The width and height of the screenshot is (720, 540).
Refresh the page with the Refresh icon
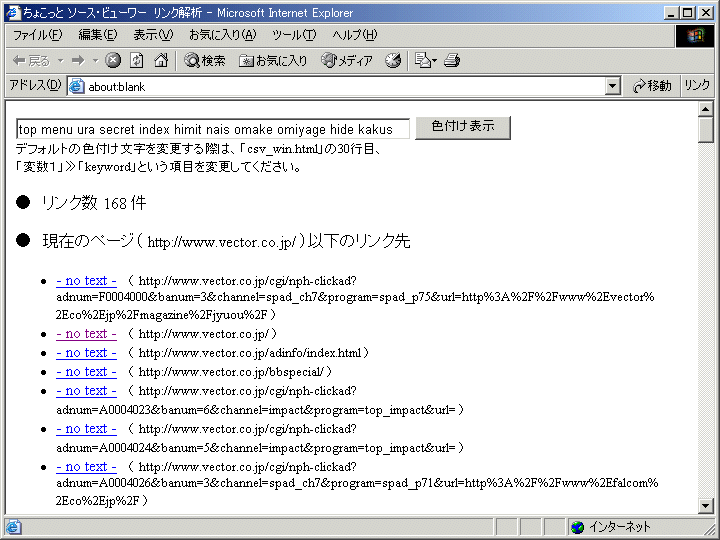click(136, 60)
